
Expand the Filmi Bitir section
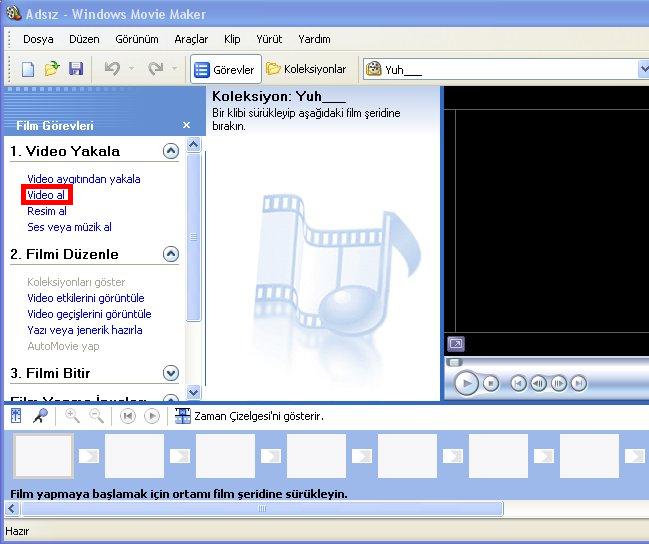click(x=170, y=373)
